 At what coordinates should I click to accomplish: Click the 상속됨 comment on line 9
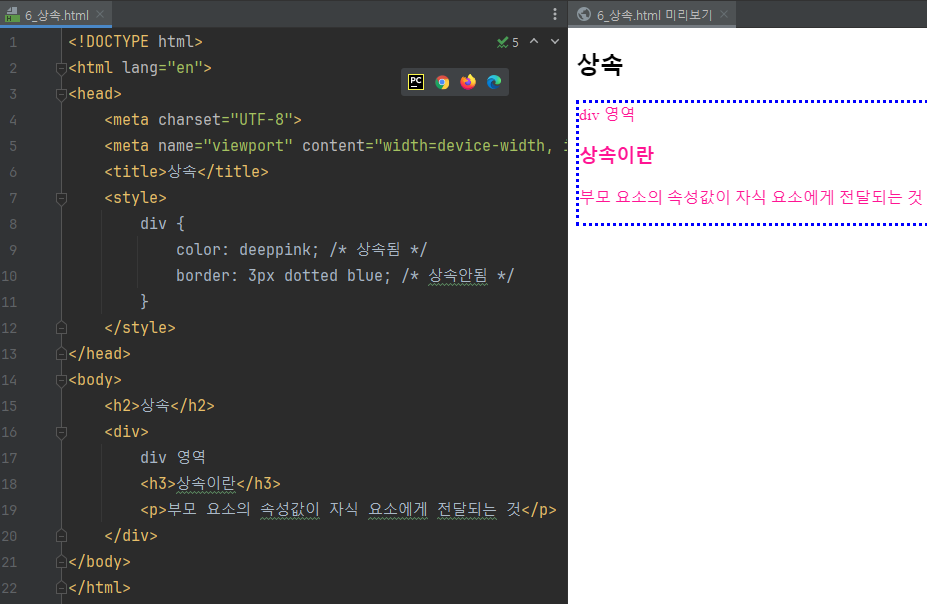[378, 250]
